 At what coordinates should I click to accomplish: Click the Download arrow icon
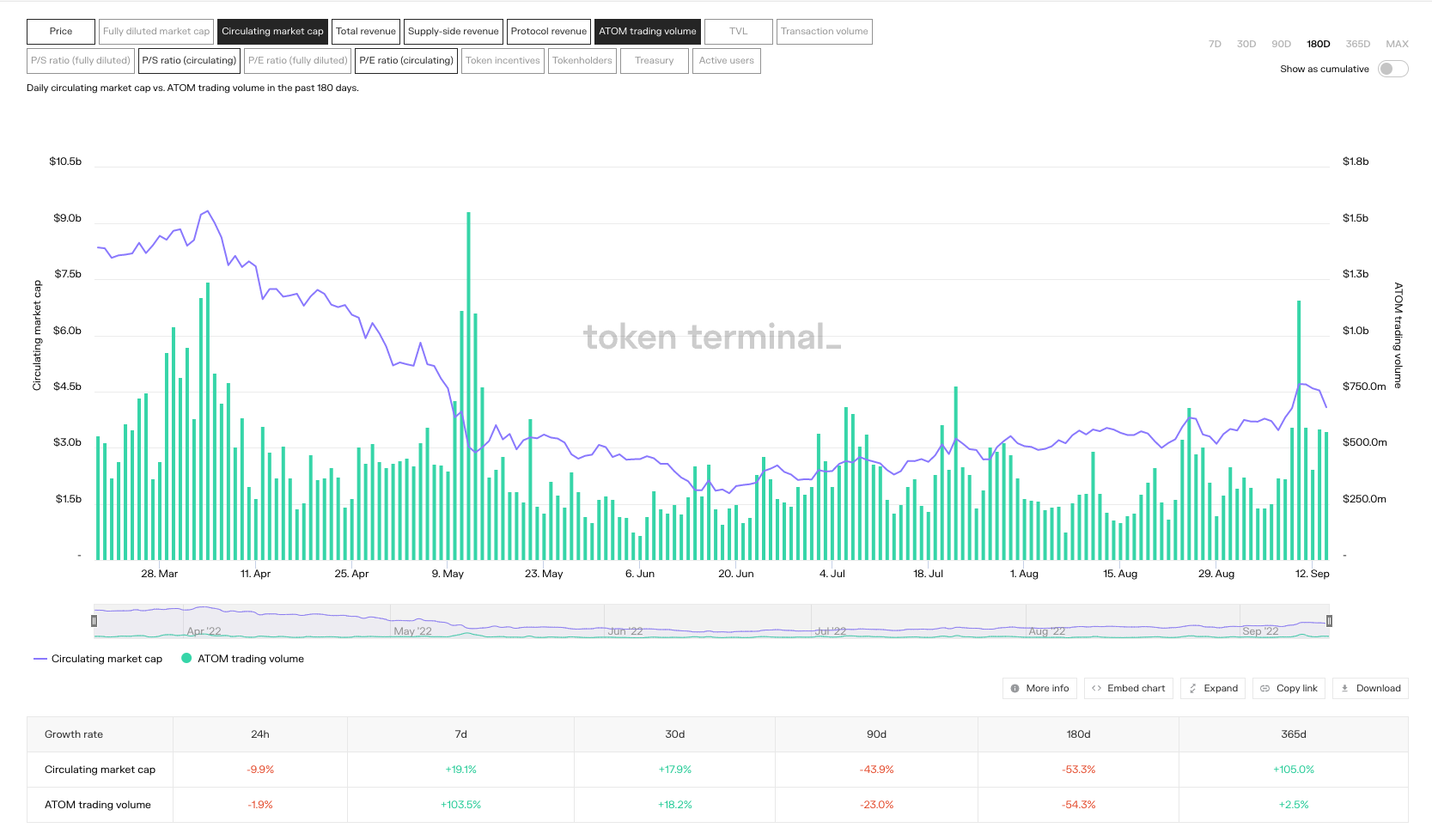pos(1344,688)
